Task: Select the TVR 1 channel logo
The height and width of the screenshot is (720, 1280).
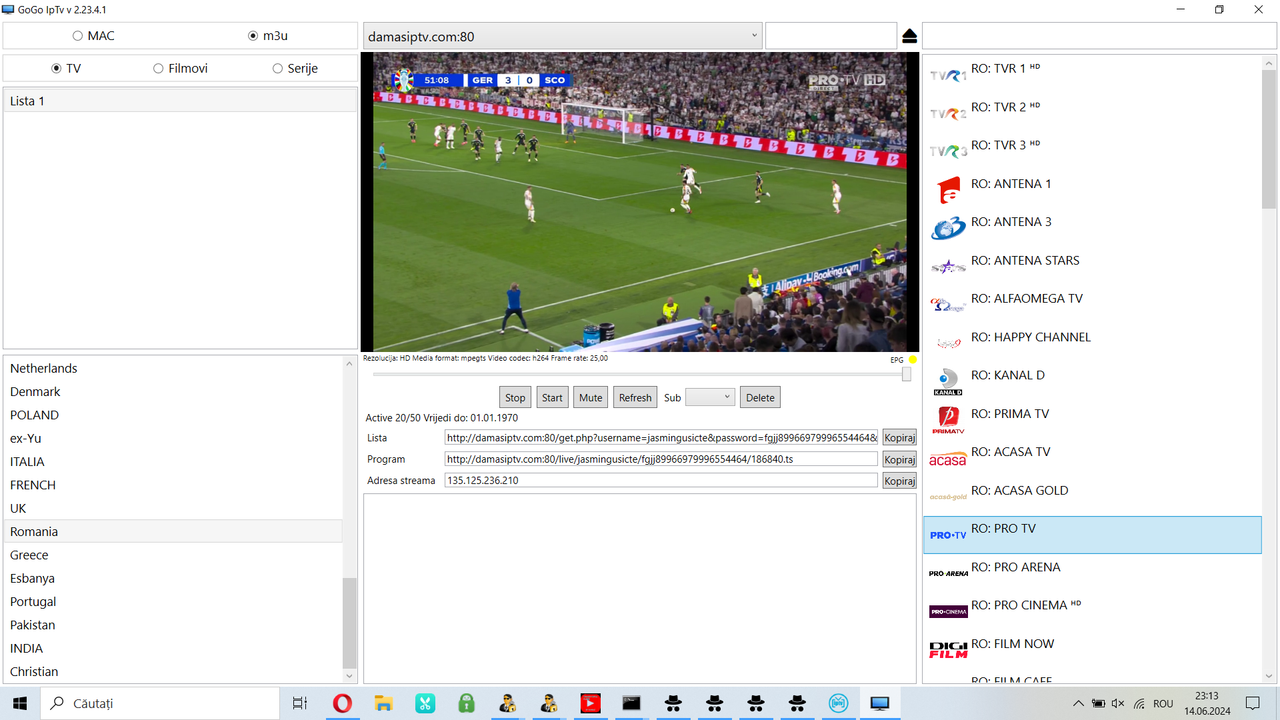Action: point(948,75)
